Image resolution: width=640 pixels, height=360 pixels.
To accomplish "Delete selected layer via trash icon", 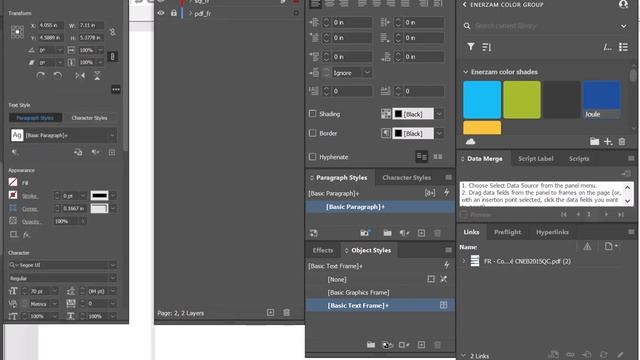I will [287, 313].
